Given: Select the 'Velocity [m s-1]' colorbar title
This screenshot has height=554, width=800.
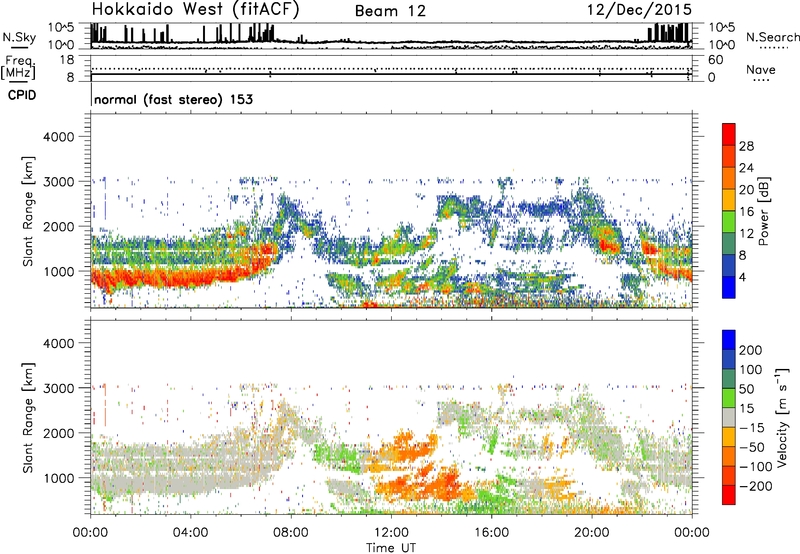Looking at the screenshot, I should pos(782,417).
